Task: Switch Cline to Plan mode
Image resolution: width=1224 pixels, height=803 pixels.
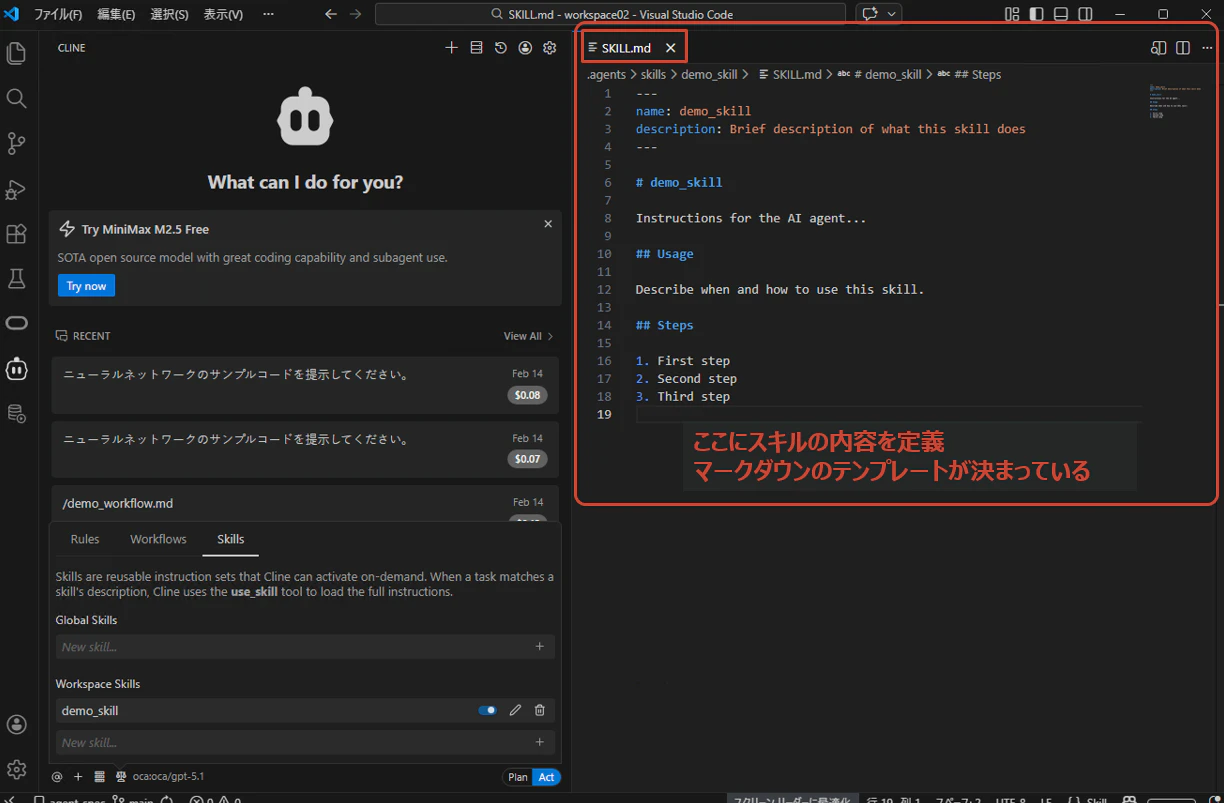Action: click(518, 777)
